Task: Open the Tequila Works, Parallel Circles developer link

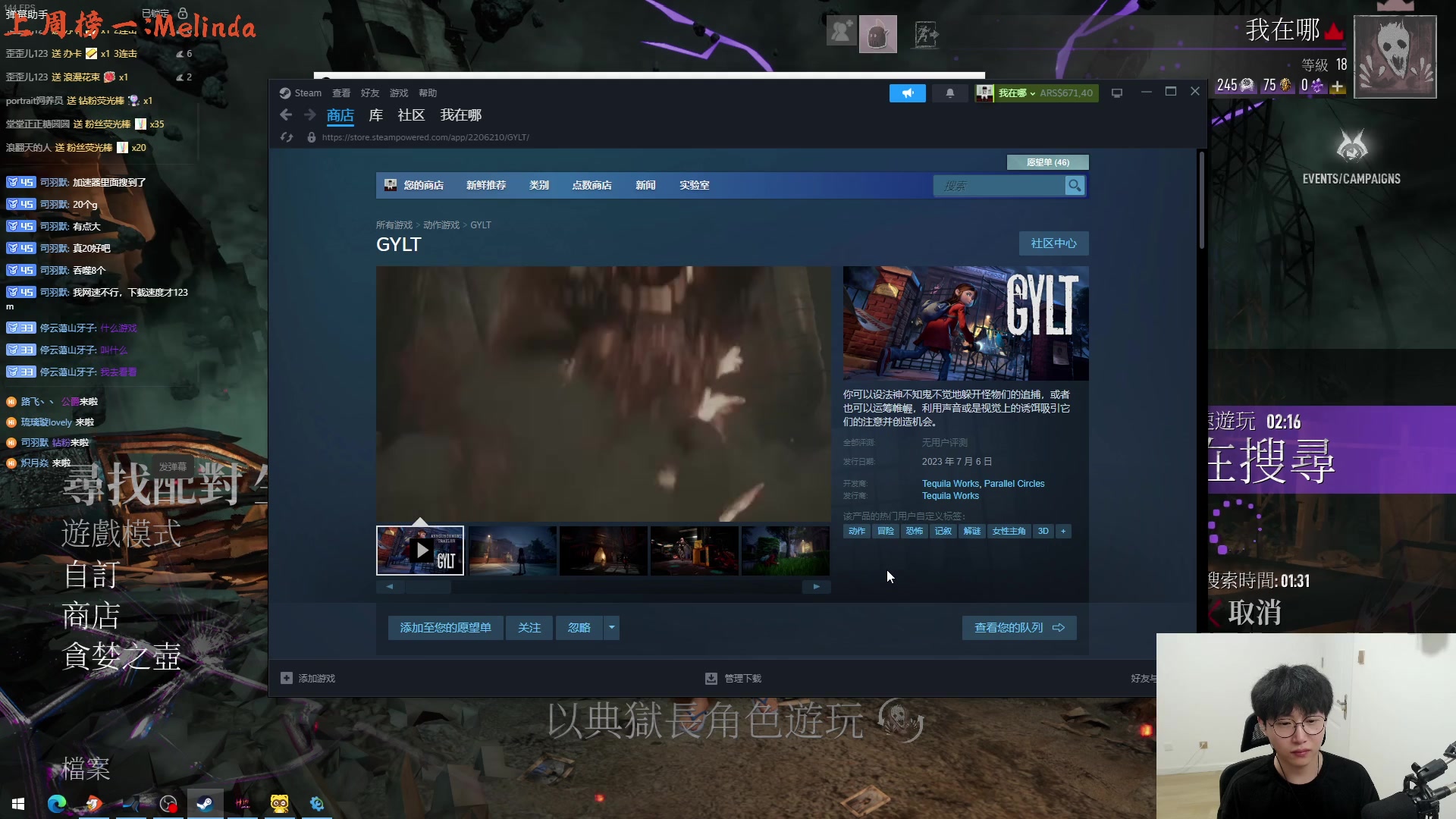Action: click(983, 484)
